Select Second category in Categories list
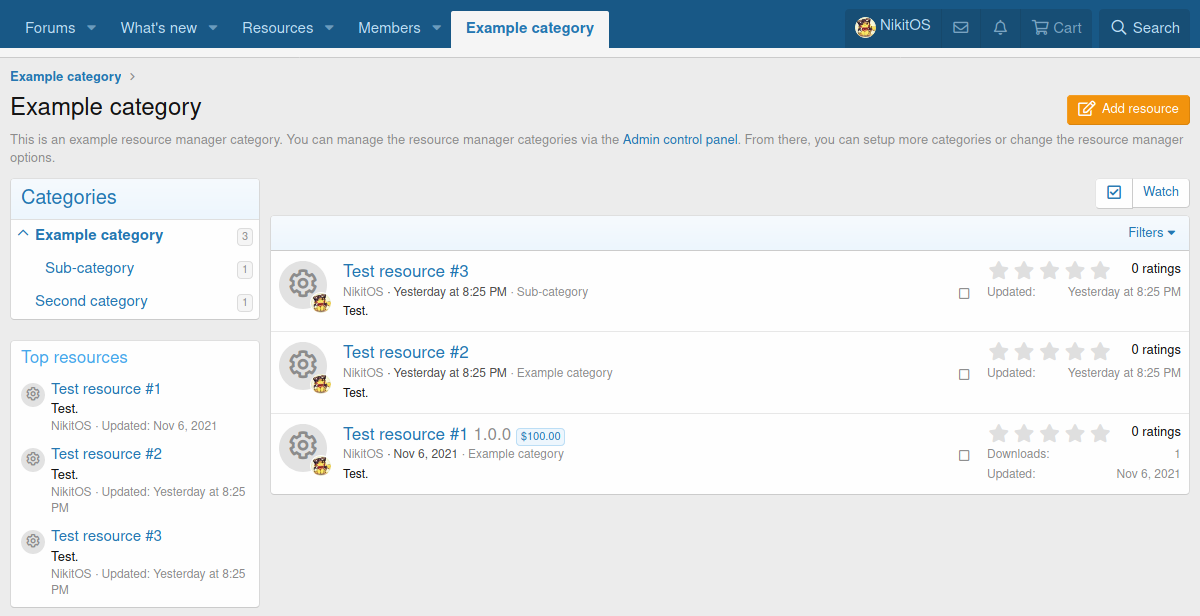The height and width of the screenshot is (616, 1200). pos(91,301)
